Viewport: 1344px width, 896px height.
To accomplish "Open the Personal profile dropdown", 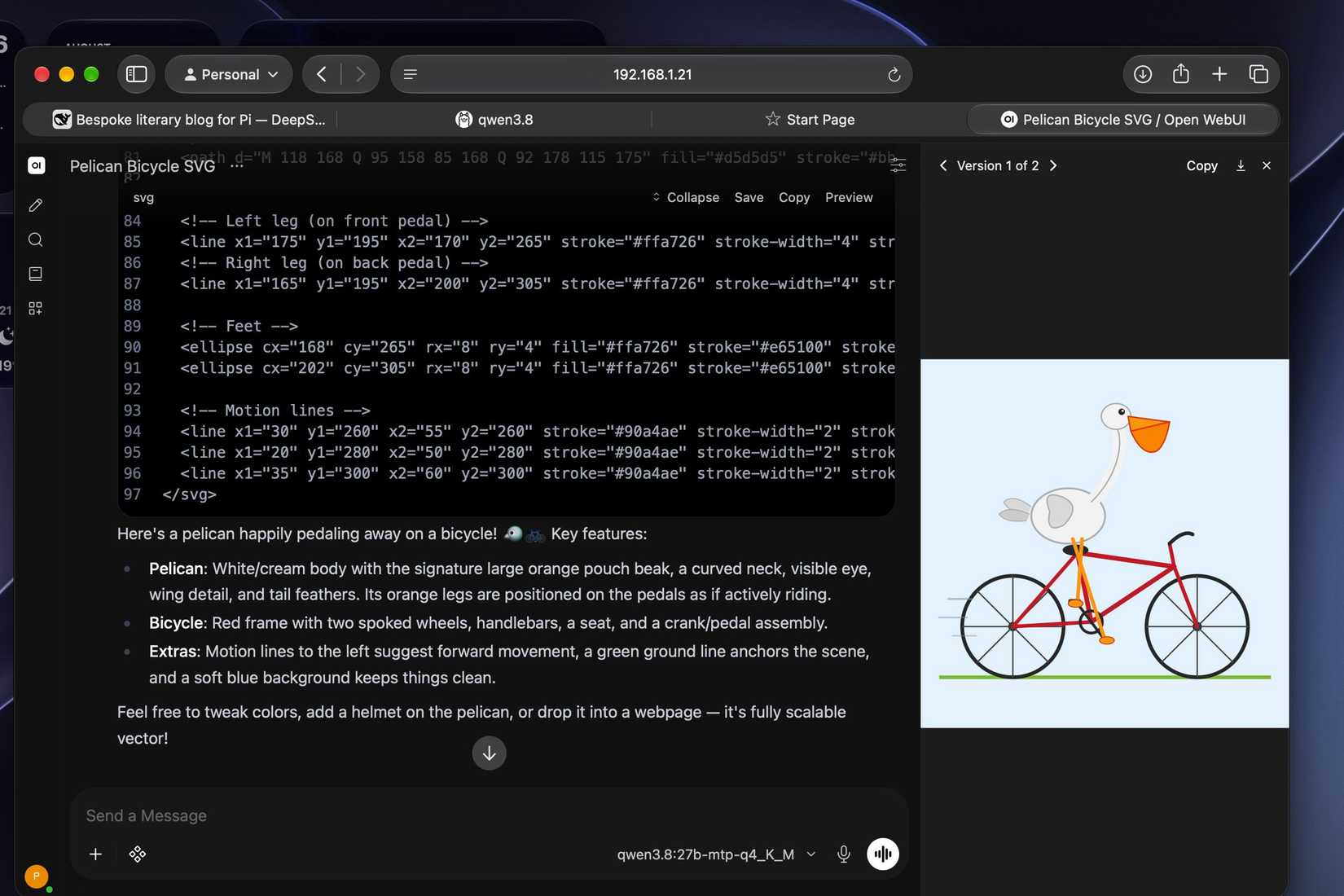I will point(229,74).
